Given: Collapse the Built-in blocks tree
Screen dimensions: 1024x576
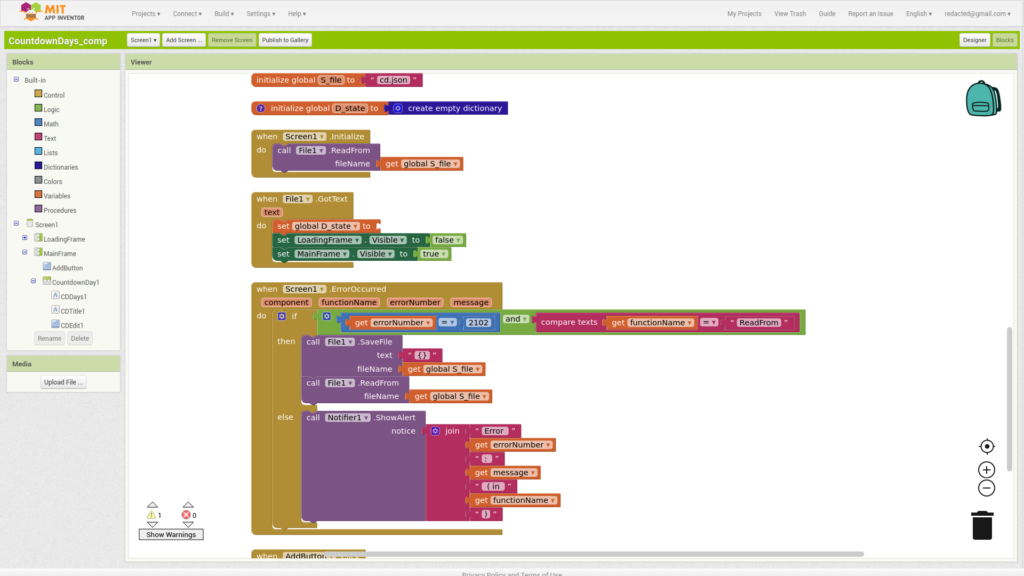Looking at the screenshot, I should coord(16,80).
